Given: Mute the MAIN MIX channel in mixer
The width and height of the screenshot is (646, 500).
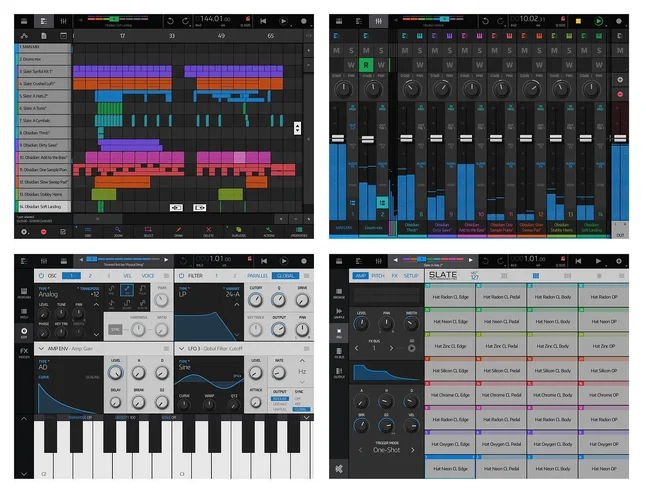Looking at the screenshot, I should click(337, 51).
